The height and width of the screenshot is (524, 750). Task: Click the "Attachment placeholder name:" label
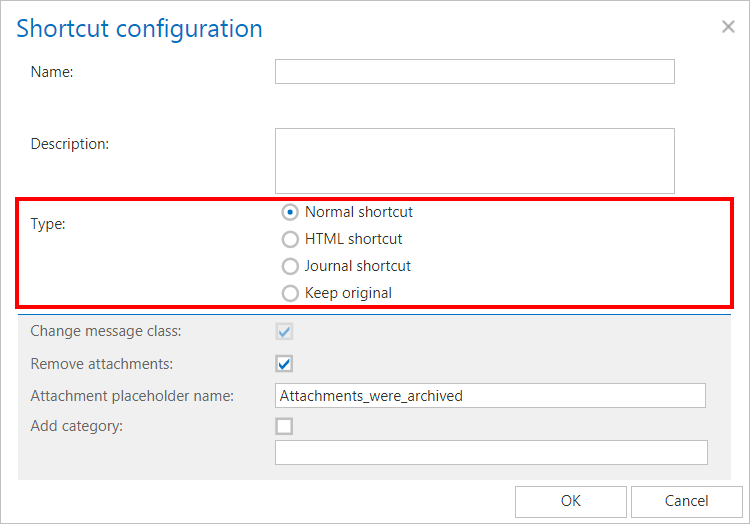click(x=132, y=396)
